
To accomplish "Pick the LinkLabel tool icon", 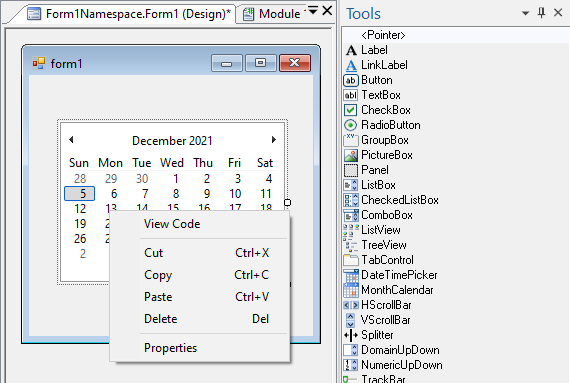I will pyautogui.click(x=351, y=65).
